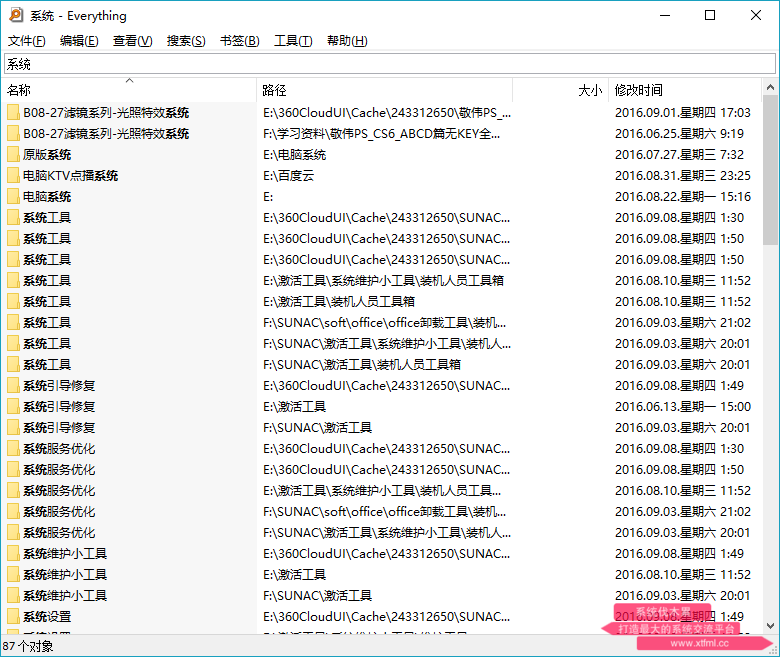Click folder icon of 系统维护小工具 in E:\激活工具

tap(13, 574)
